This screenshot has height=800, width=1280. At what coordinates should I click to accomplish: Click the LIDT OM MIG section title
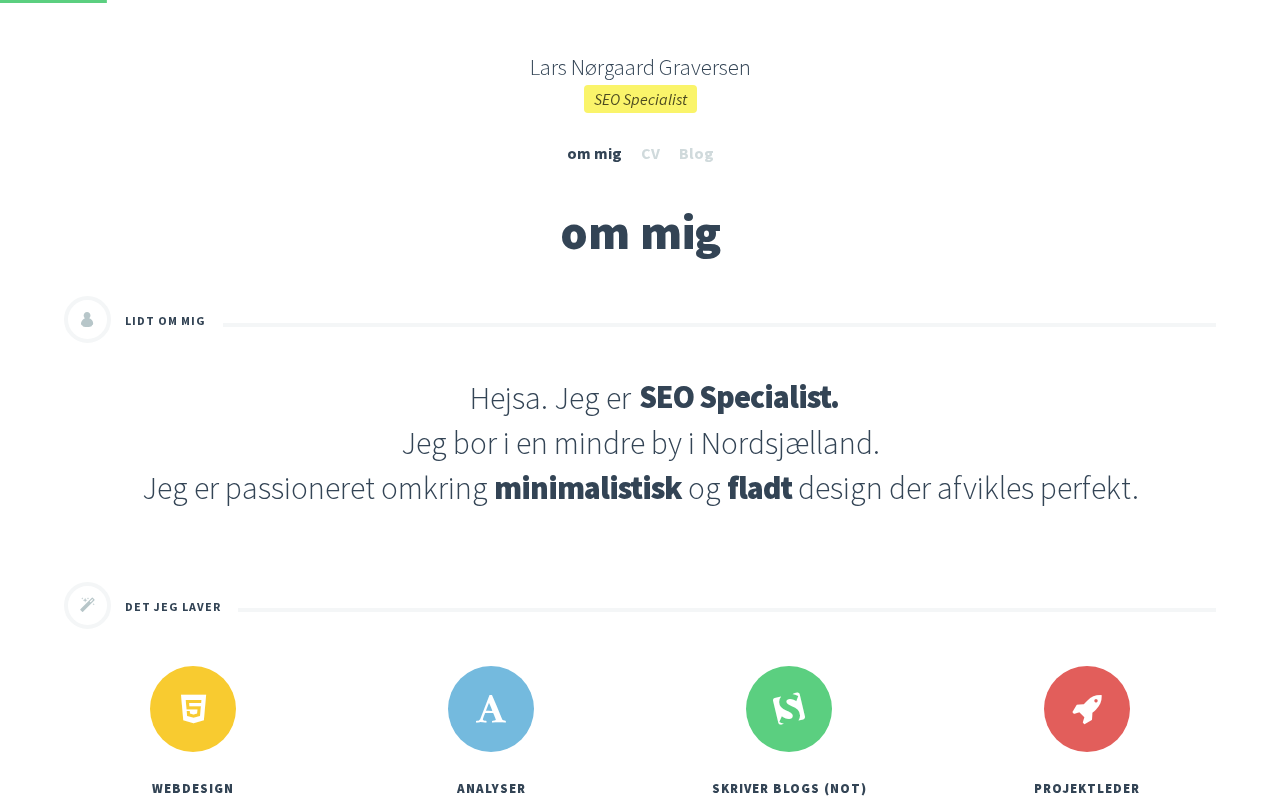click(165, 321)
